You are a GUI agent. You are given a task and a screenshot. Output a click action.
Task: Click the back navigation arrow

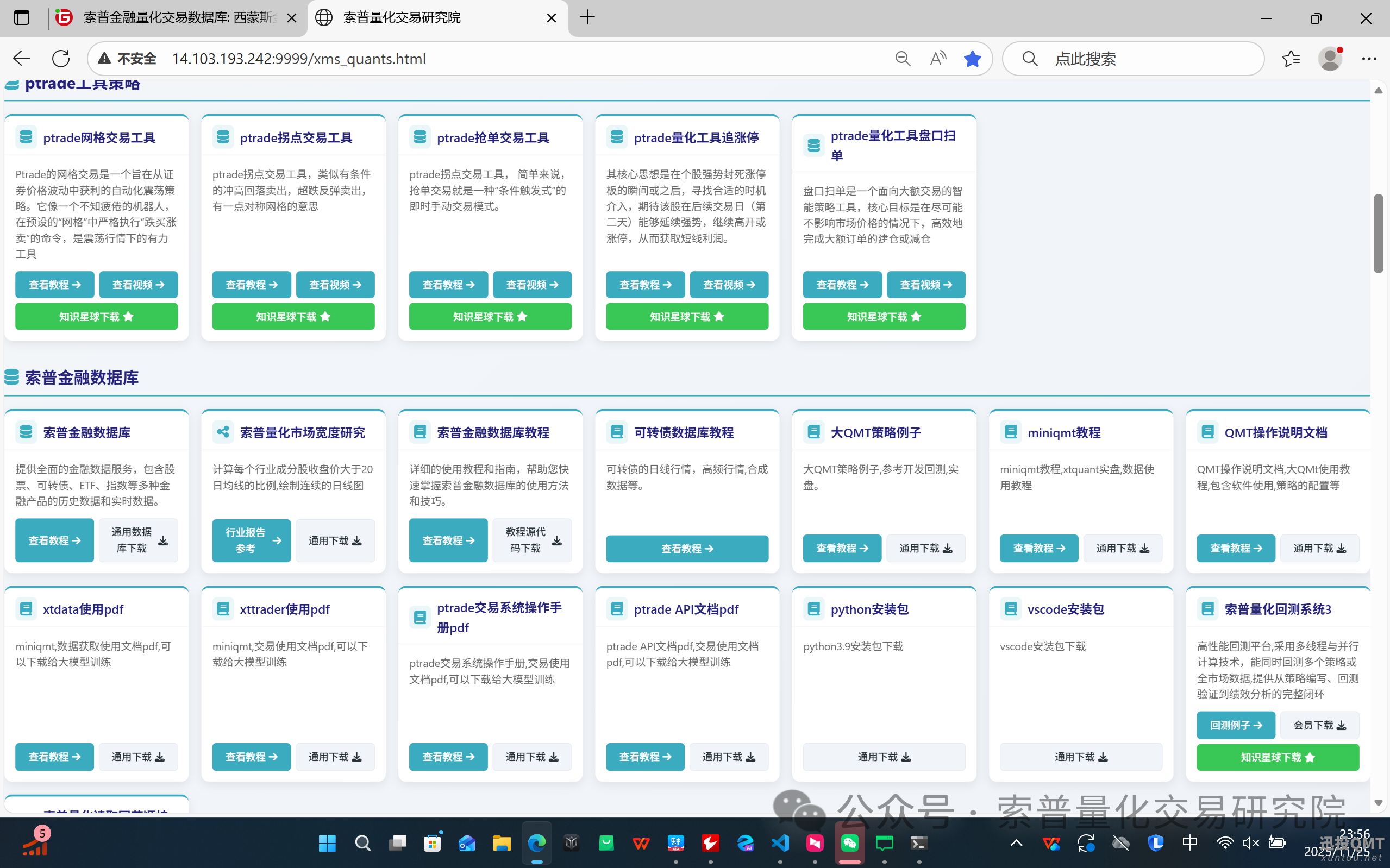pyautogui.click(x=22, y=59)
